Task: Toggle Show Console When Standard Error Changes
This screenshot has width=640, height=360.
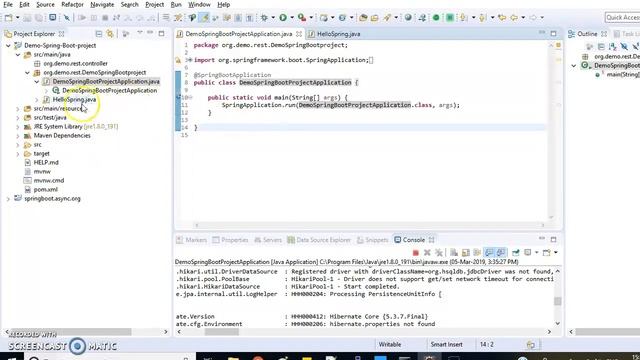Action: coord(501,253)
